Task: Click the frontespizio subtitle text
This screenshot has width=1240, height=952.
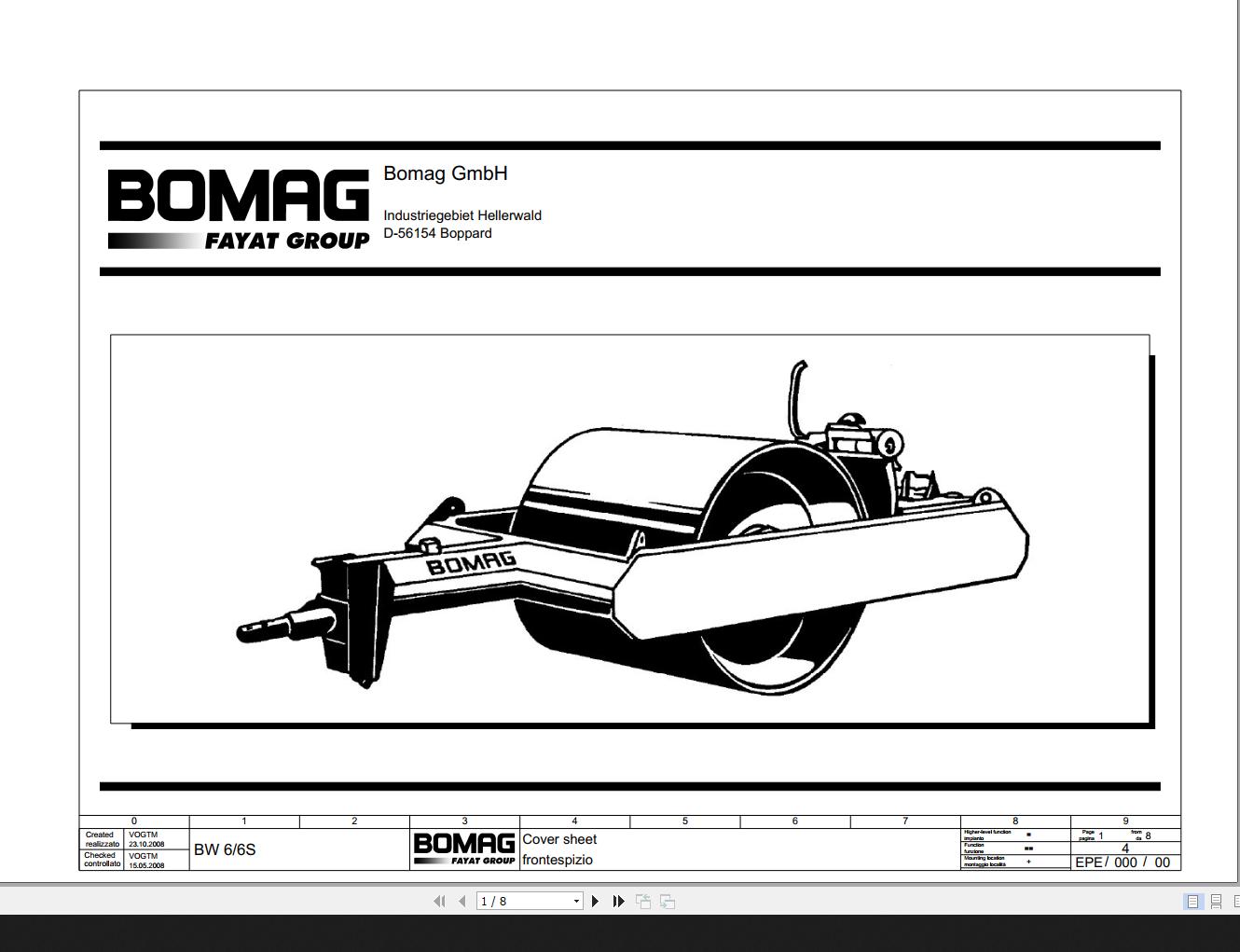Action: tap(557, 860)
